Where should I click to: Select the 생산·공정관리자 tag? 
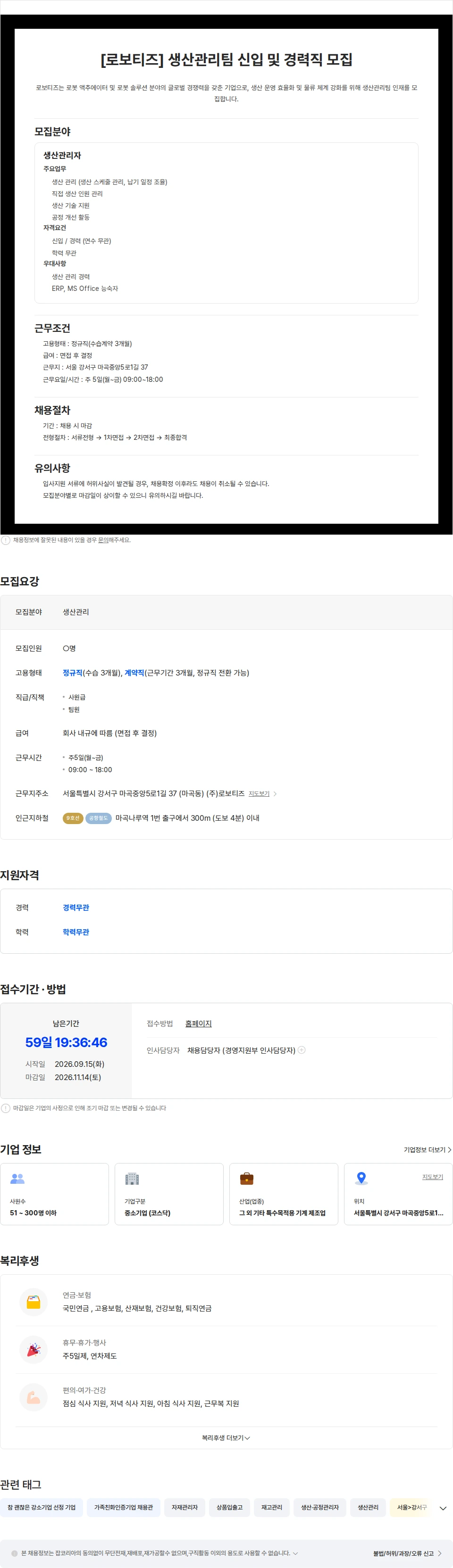coord(319,1507)
